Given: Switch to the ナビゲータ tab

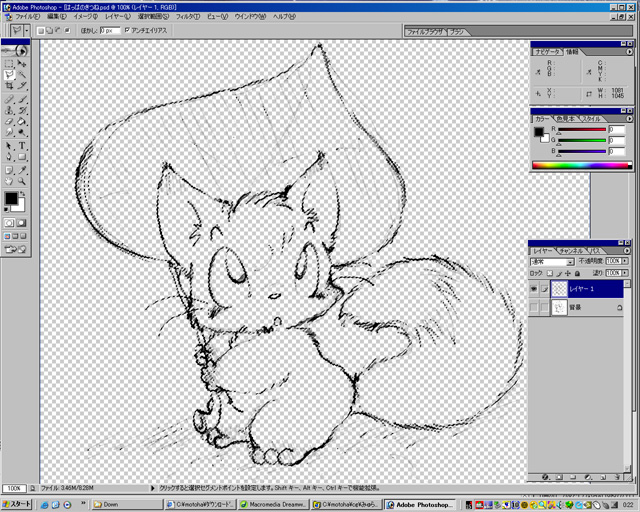Looking at the screenshot, I should (547, 52).
